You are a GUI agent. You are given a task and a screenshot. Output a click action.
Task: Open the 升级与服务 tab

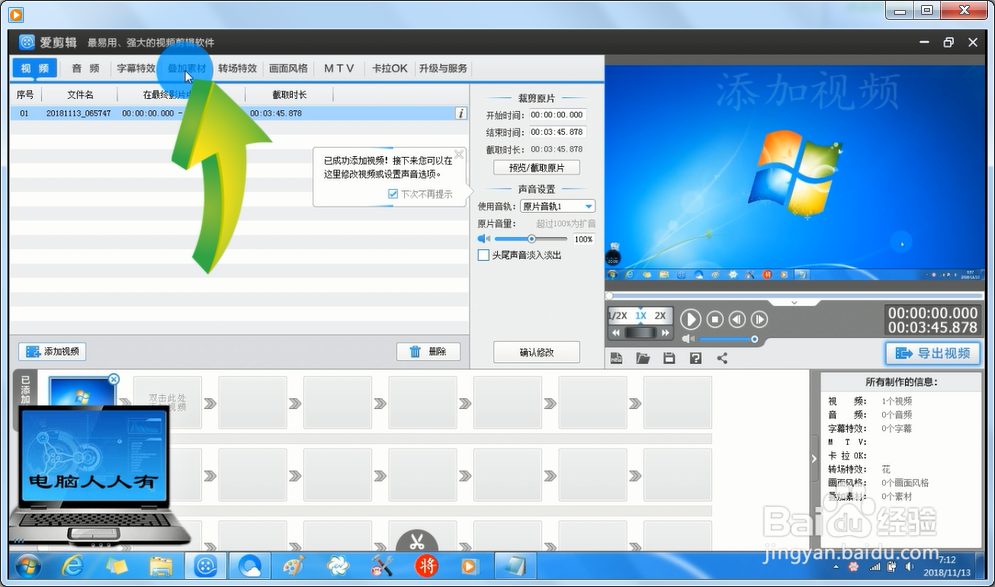click(x=443, y=69)
